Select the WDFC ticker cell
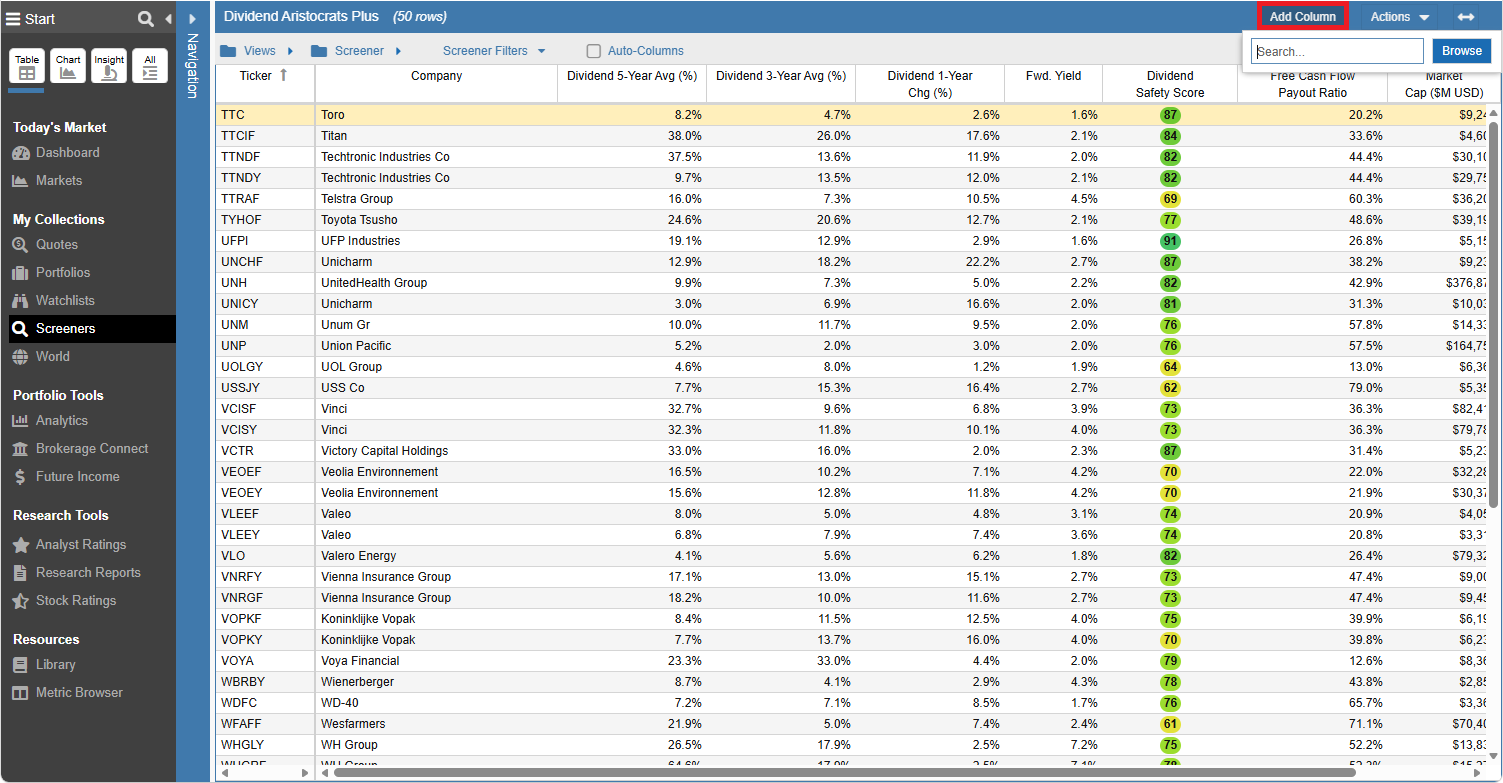Screen dimensions: 1503x783 click(265, 703)
